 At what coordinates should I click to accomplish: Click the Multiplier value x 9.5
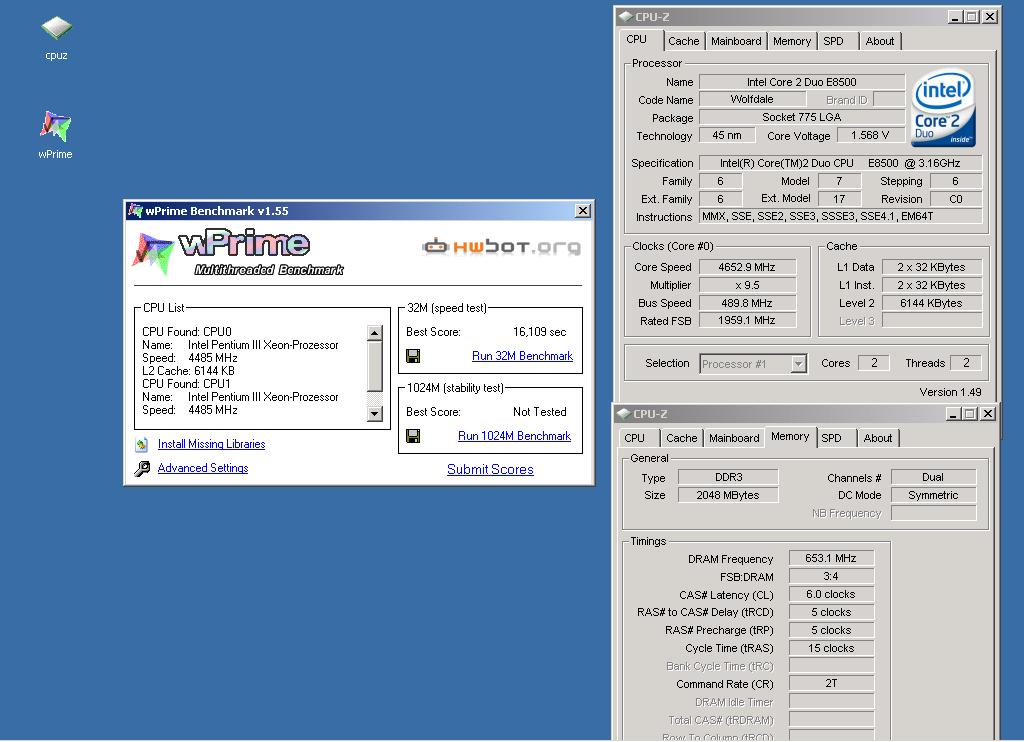tap(748, 285)
